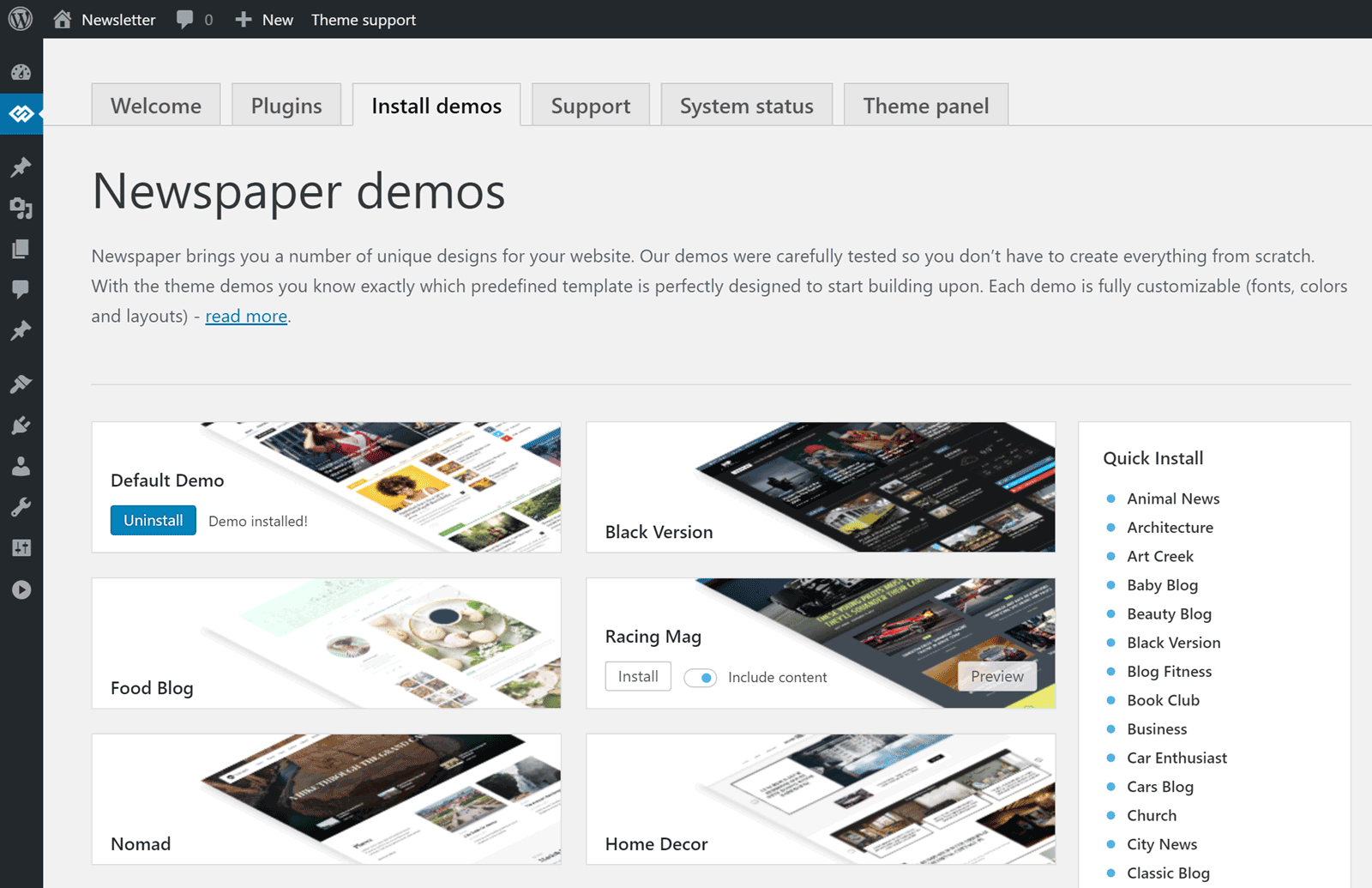Click the WordPress logo in the admin bar
Screen dimensions: 1372x888
(19, 19)
